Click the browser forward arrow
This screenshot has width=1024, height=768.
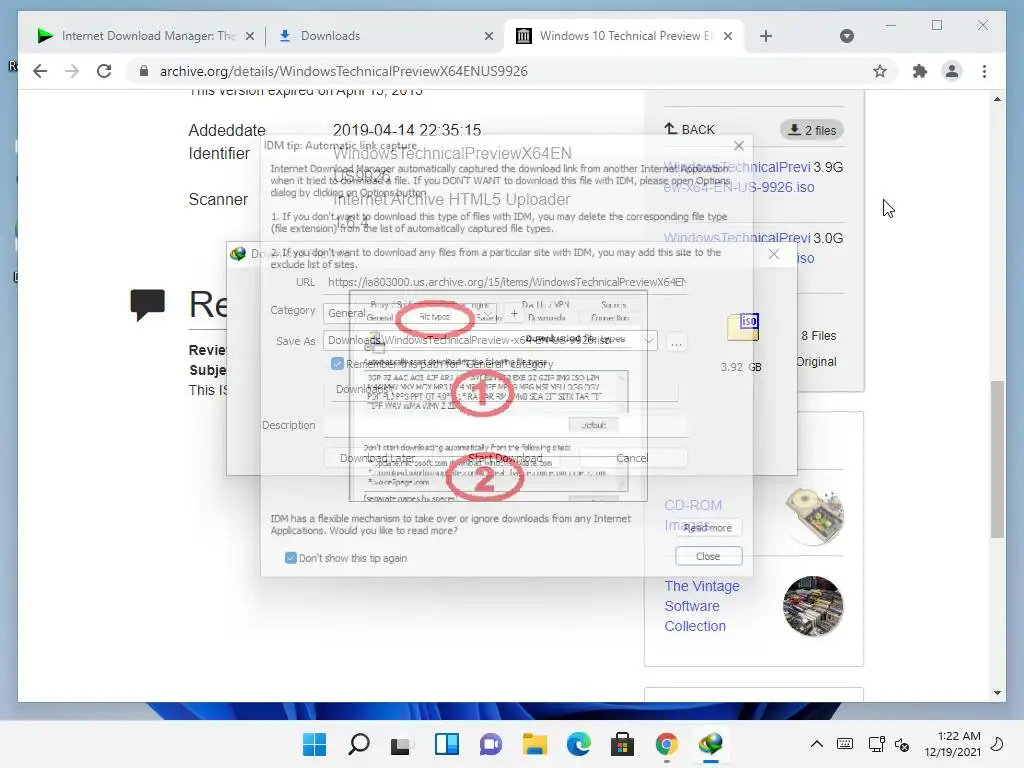(x=72, y=71)
